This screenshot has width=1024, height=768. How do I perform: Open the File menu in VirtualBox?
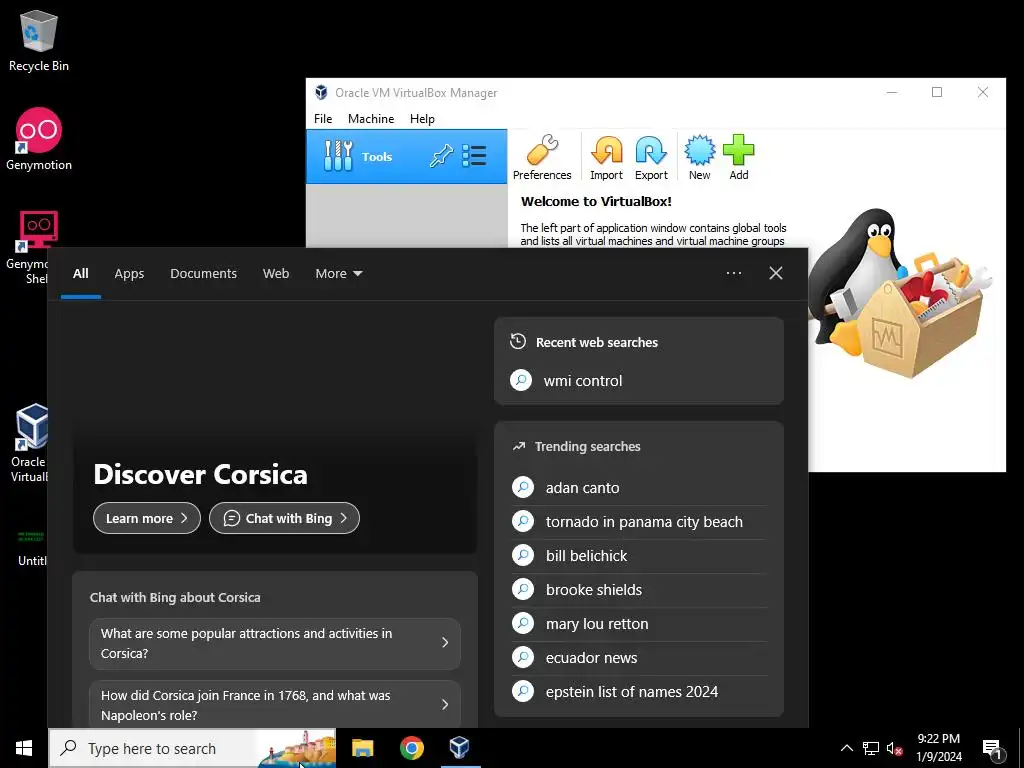[x=323, y=119]
